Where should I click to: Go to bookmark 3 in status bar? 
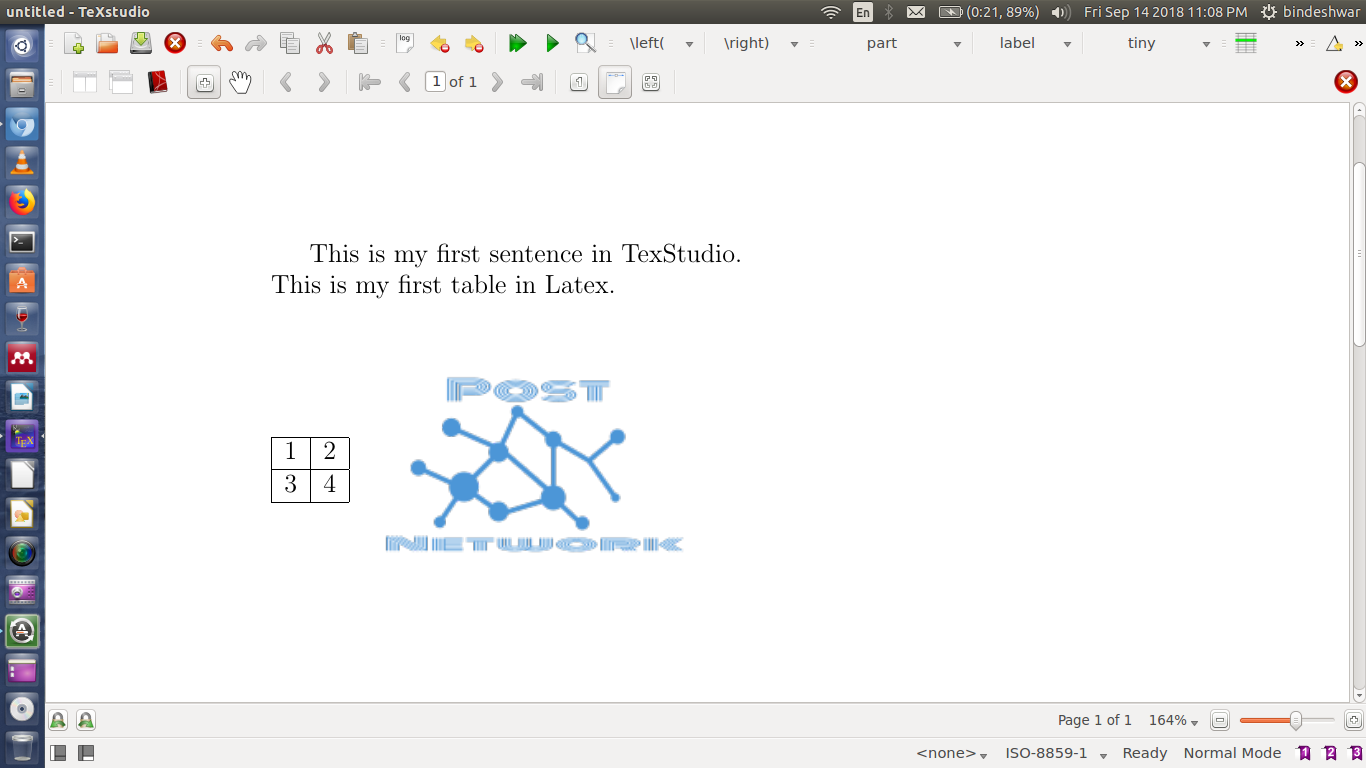tap(1355, 753)
